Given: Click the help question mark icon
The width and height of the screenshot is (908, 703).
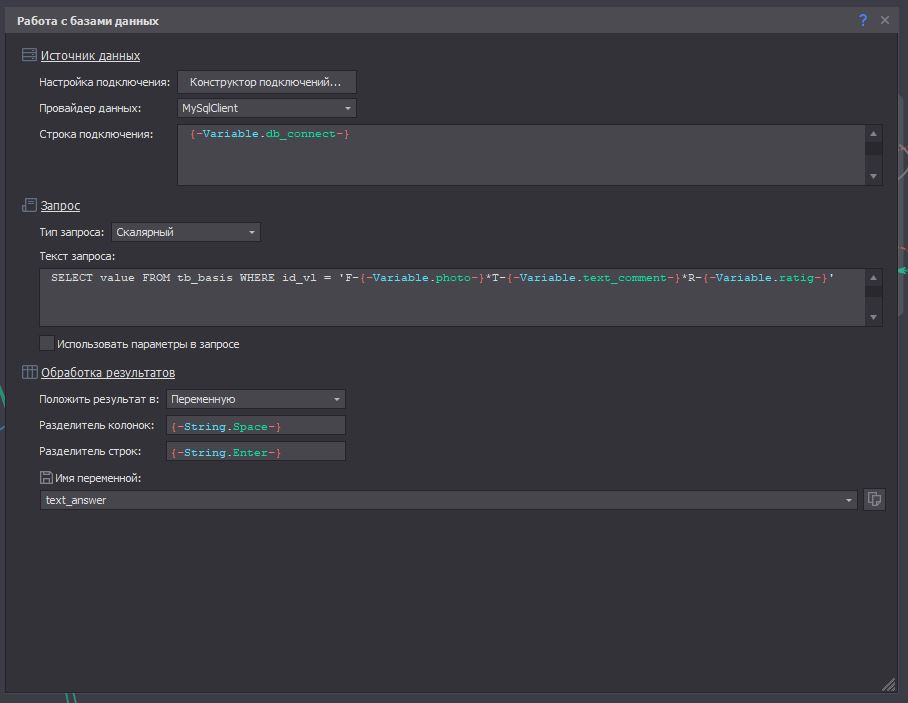Looking at the screenshot, I should point(863,20).
